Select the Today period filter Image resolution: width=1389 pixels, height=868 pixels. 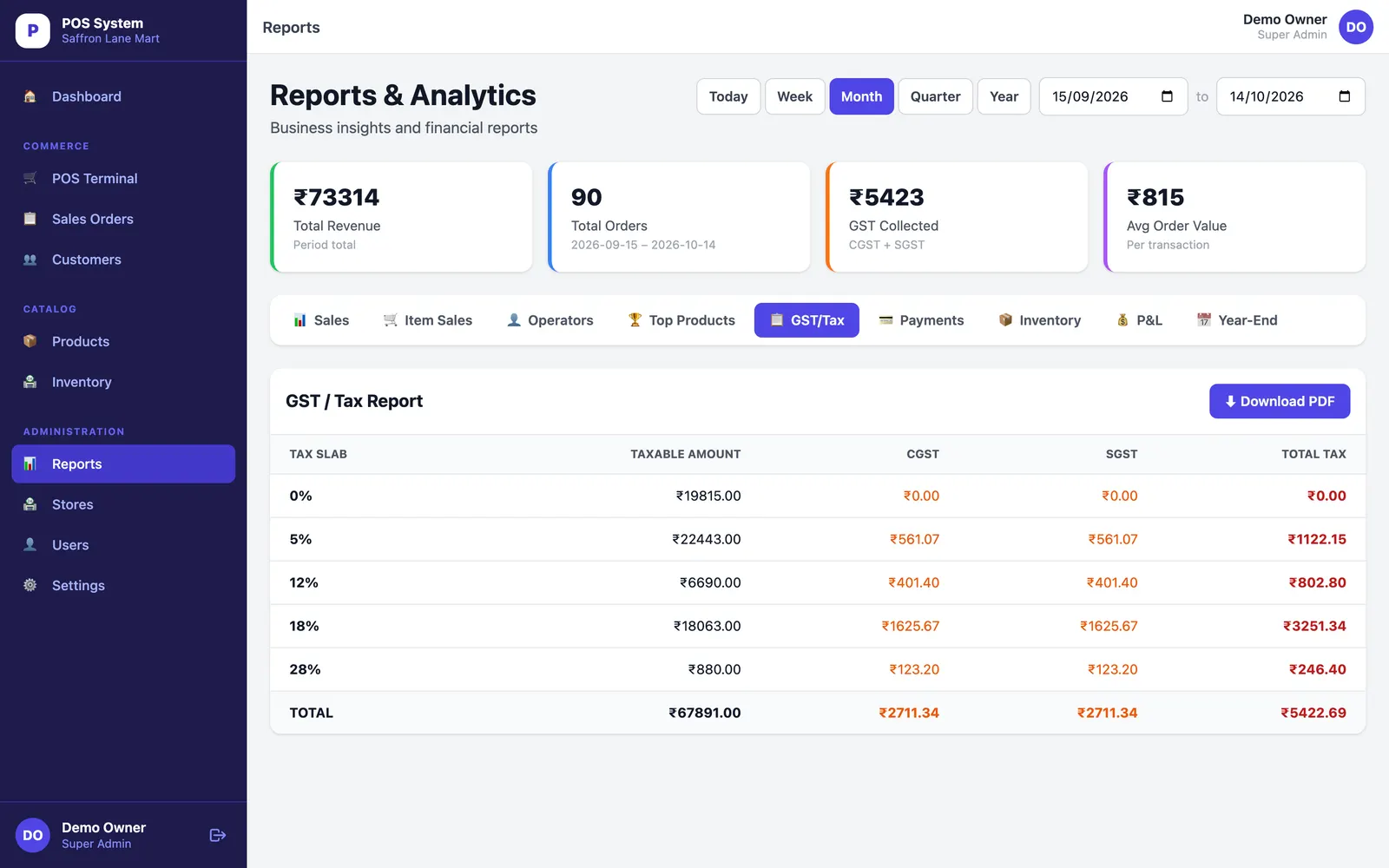point(728,96)
